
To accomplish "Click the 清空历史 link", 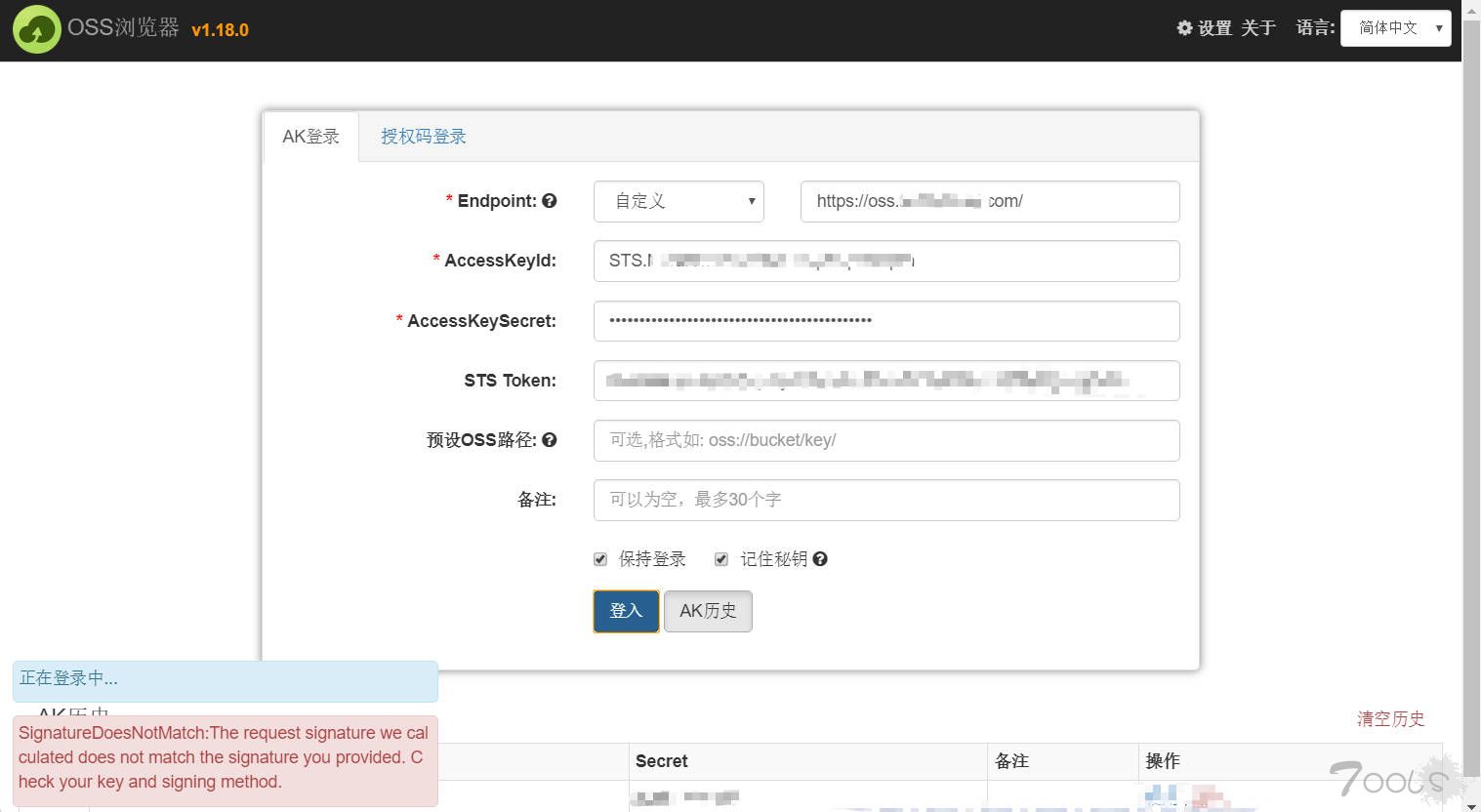I will click(x=1390, y=719).
